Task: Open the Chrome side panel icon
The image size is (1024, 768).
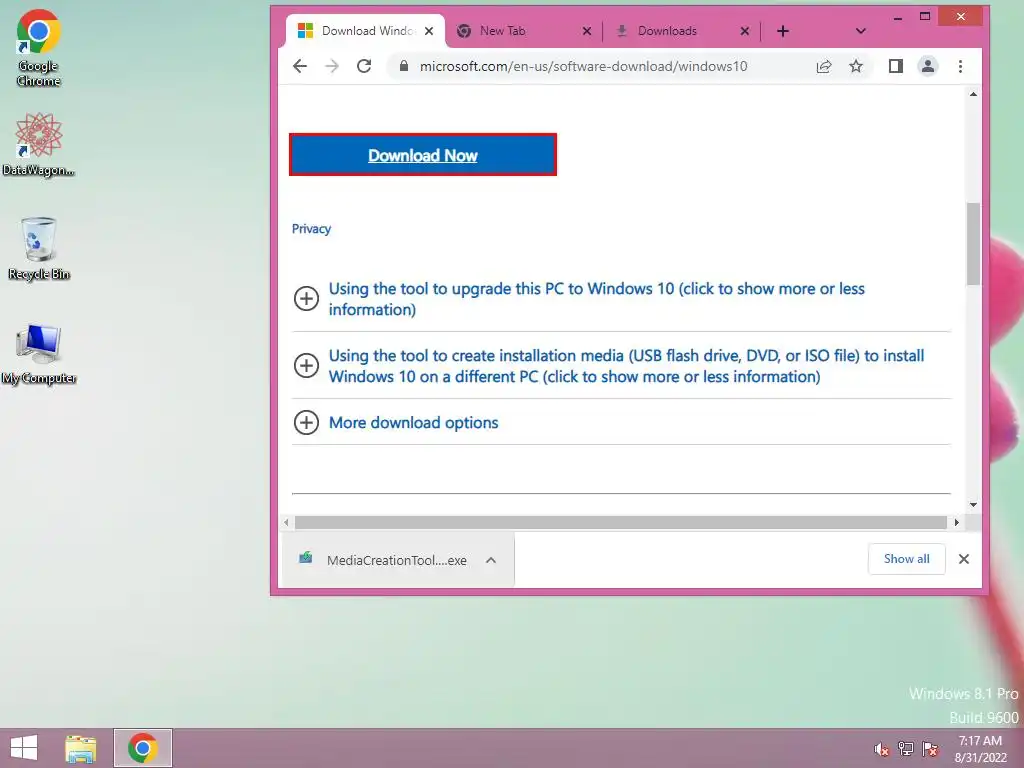Action: [x=895, y=66]
